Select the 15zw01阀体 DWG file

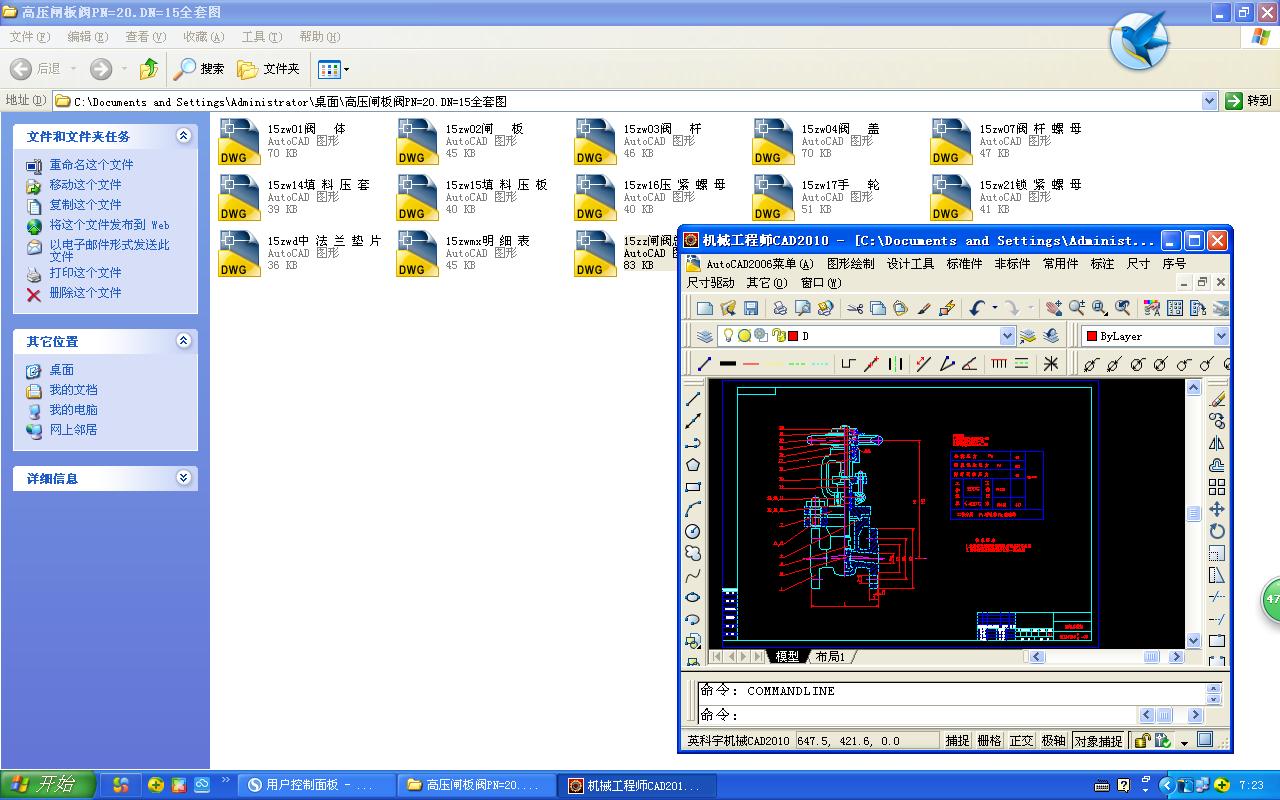(x=285, y=141)
